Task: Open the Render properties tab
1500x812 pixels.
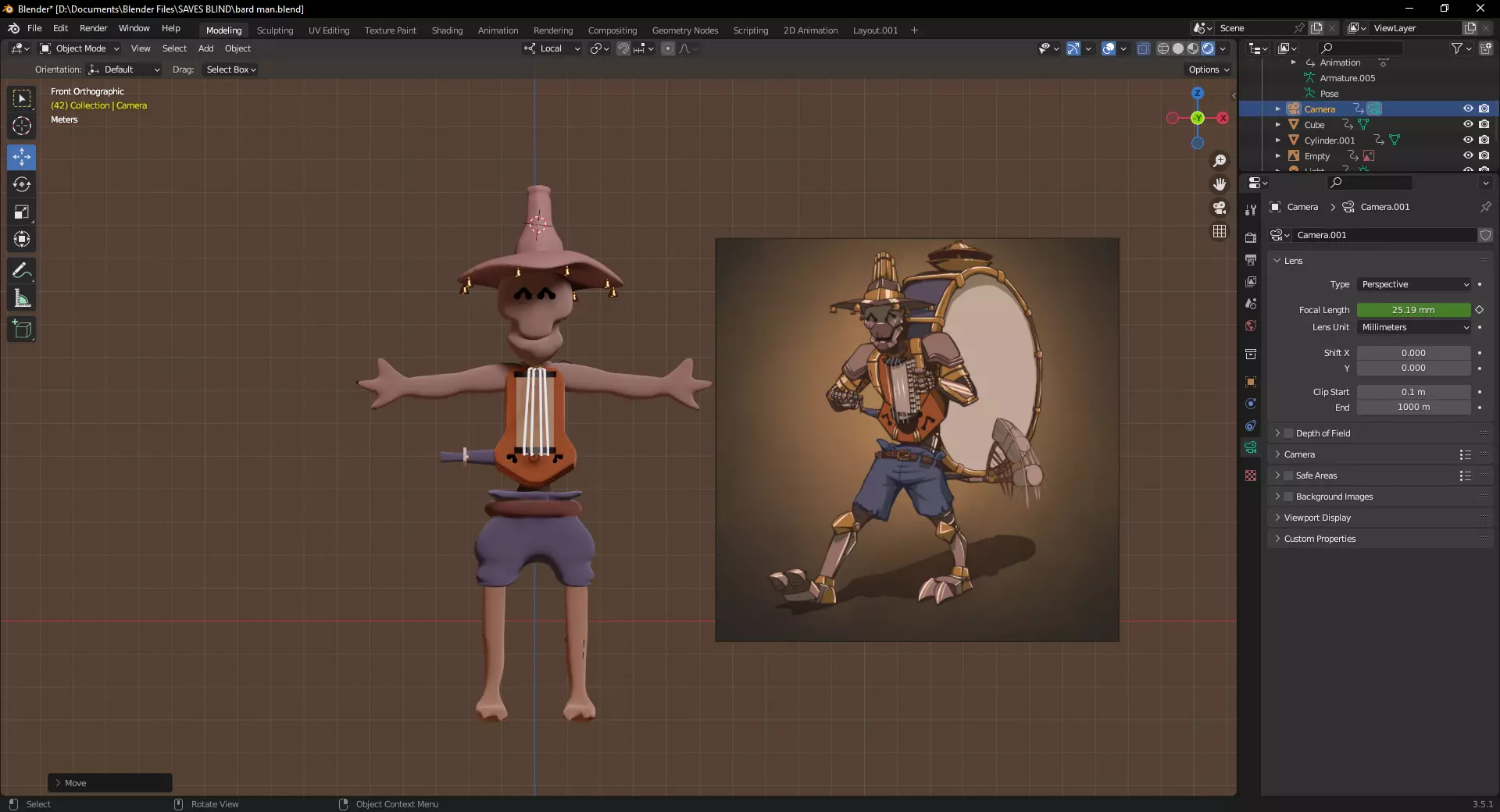Action: (x=1251, y=237)
